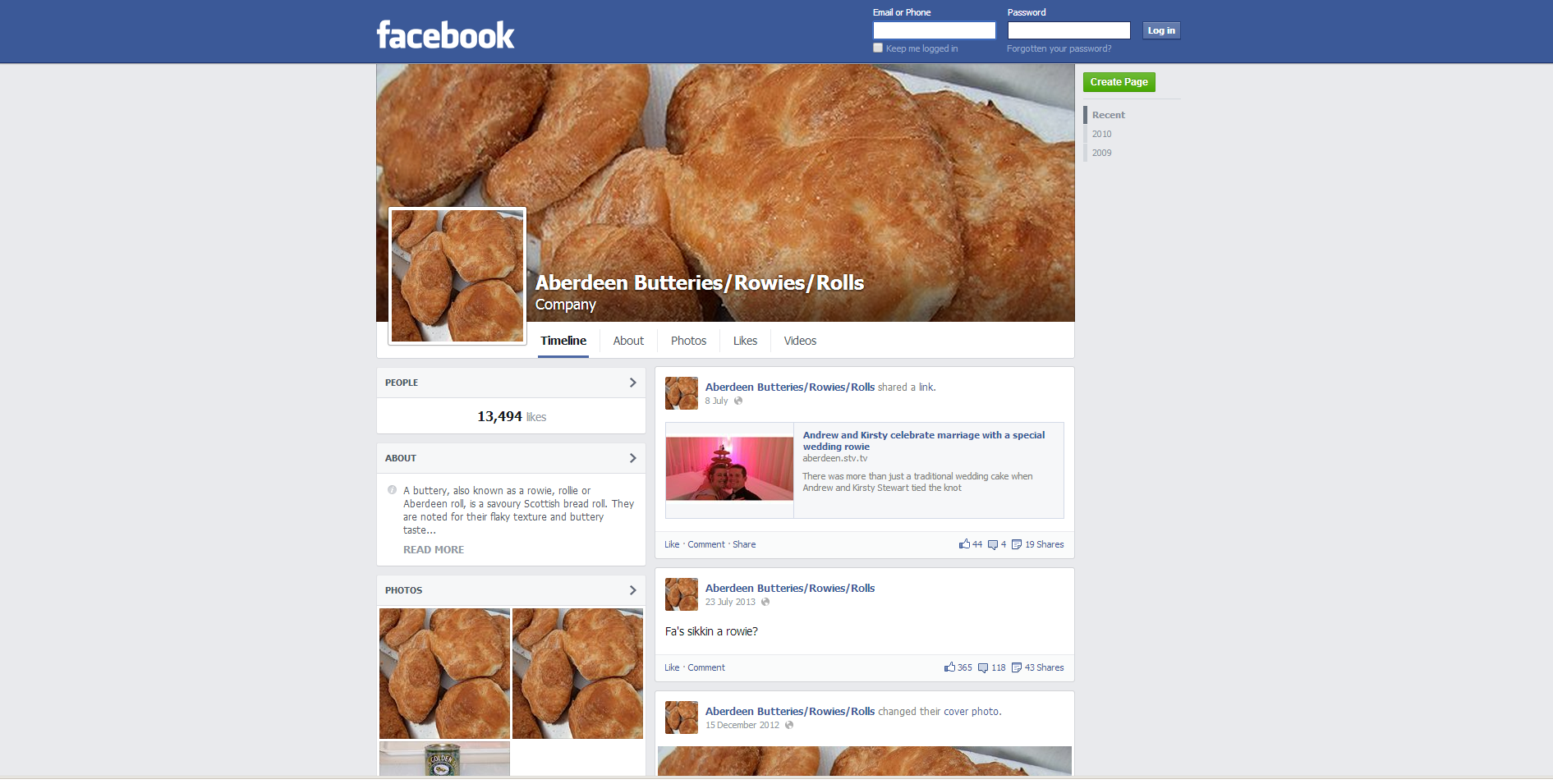Click the wedding couple link thumbnail

(729, 469)
